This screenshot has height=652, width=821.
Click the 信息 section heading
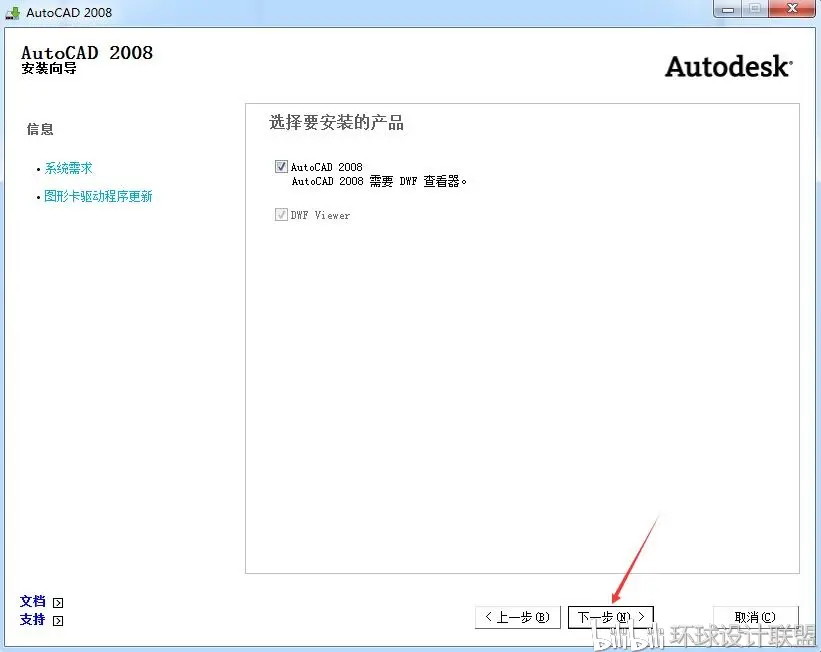(40, 129)
